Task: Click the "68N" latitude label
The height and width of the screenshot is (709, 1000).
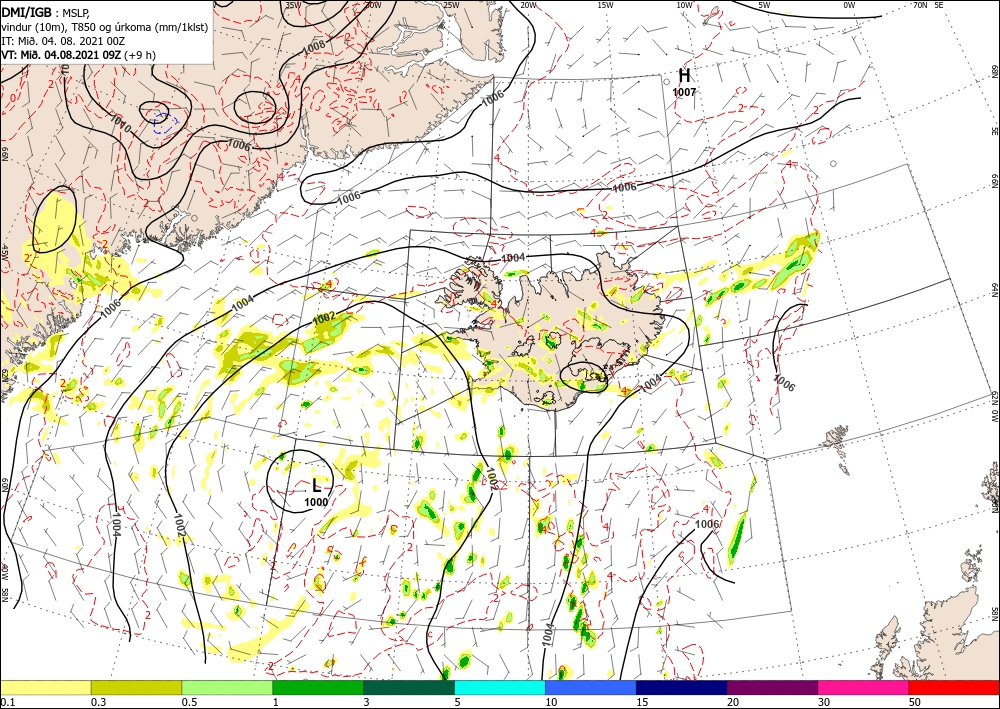Action: click(x=994, y=71)
